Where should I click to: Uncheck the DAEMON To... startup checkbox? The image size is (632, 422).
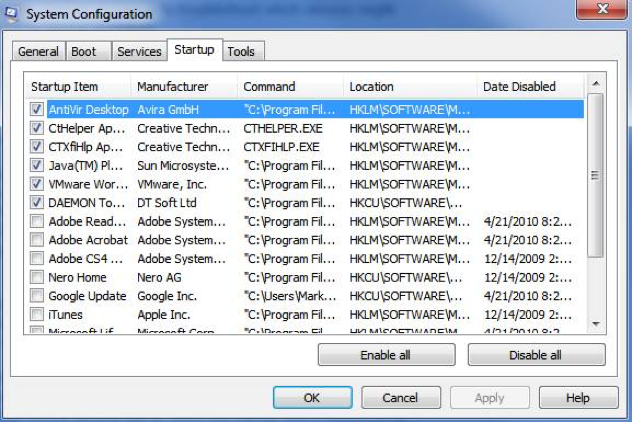coord(37,202)
